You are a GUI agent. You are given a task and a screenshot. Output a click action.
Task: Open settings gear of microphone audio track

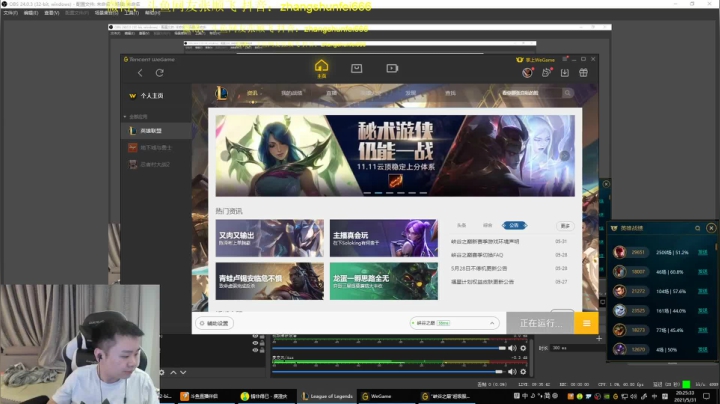[x=523, y=371]
